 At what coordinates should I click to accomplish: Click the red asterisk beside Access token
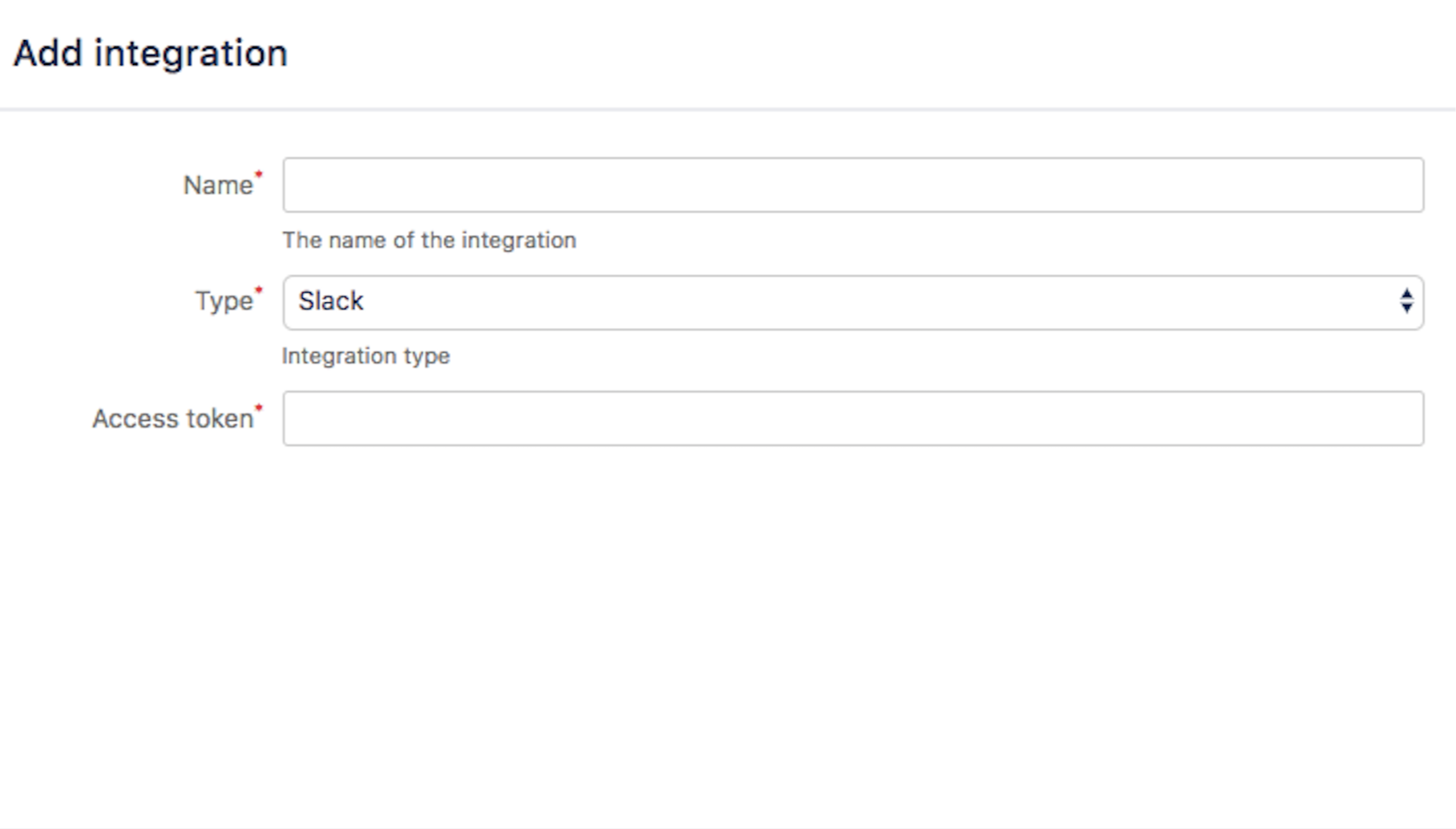point(259,407)
